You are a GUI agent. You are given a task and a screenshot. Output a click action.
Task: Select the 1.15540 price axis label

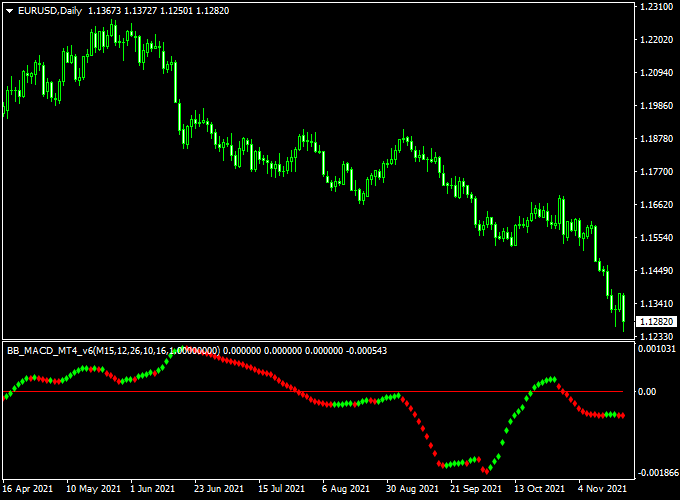click(x=657, y=238)
